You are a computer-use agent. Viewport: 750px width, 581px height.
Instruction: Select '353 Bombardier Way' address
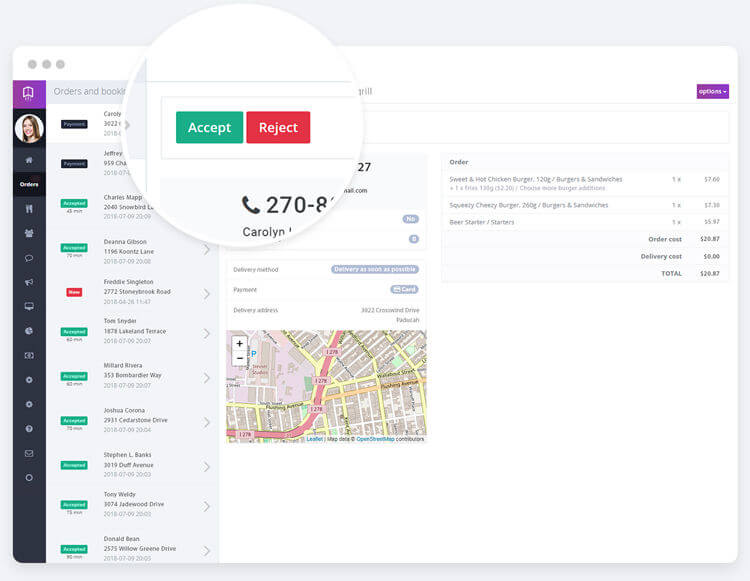click(x=132, y=375)
